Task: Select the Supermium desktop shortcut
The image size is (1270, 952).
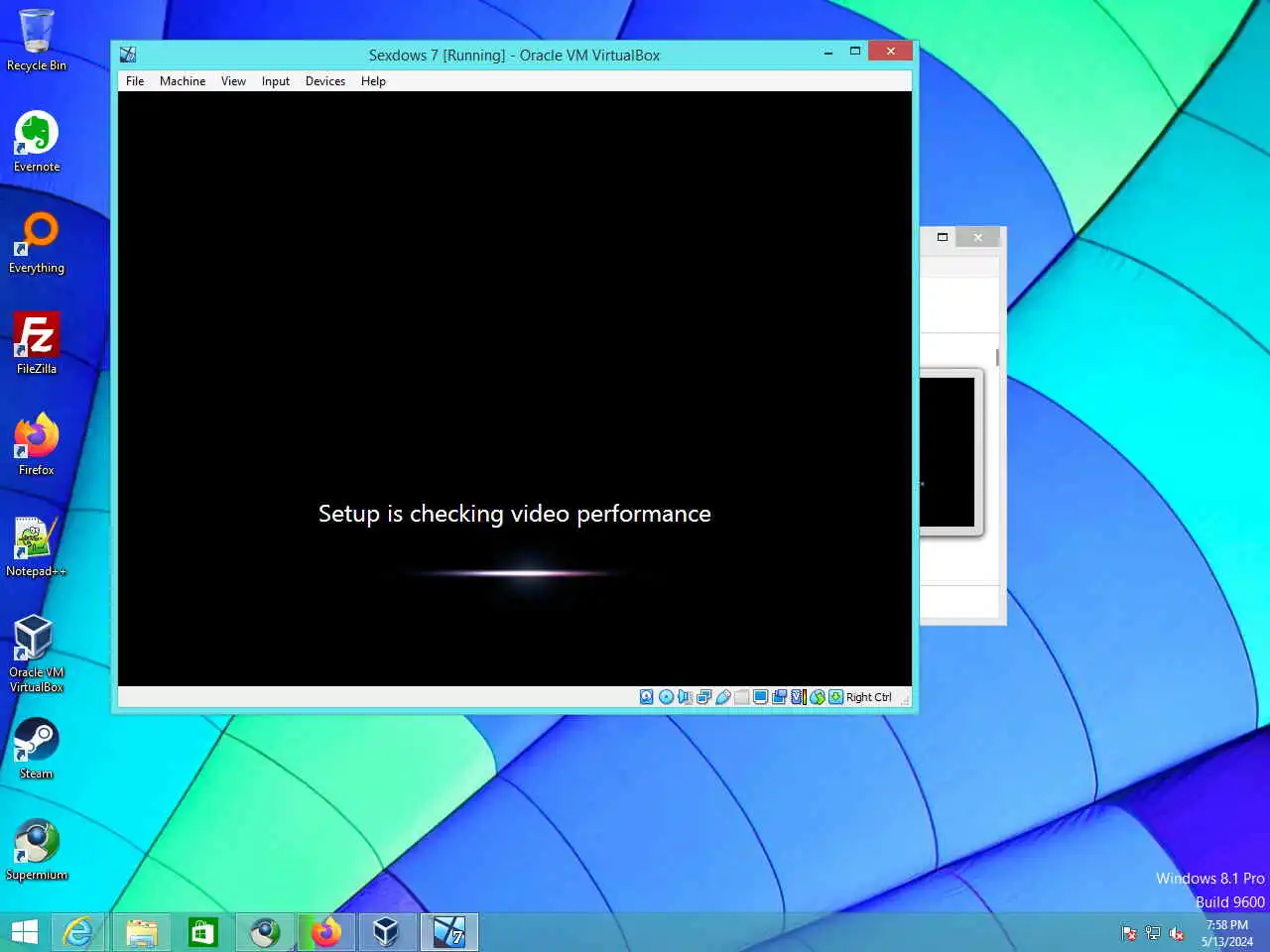Action: [x=37, y=850]
